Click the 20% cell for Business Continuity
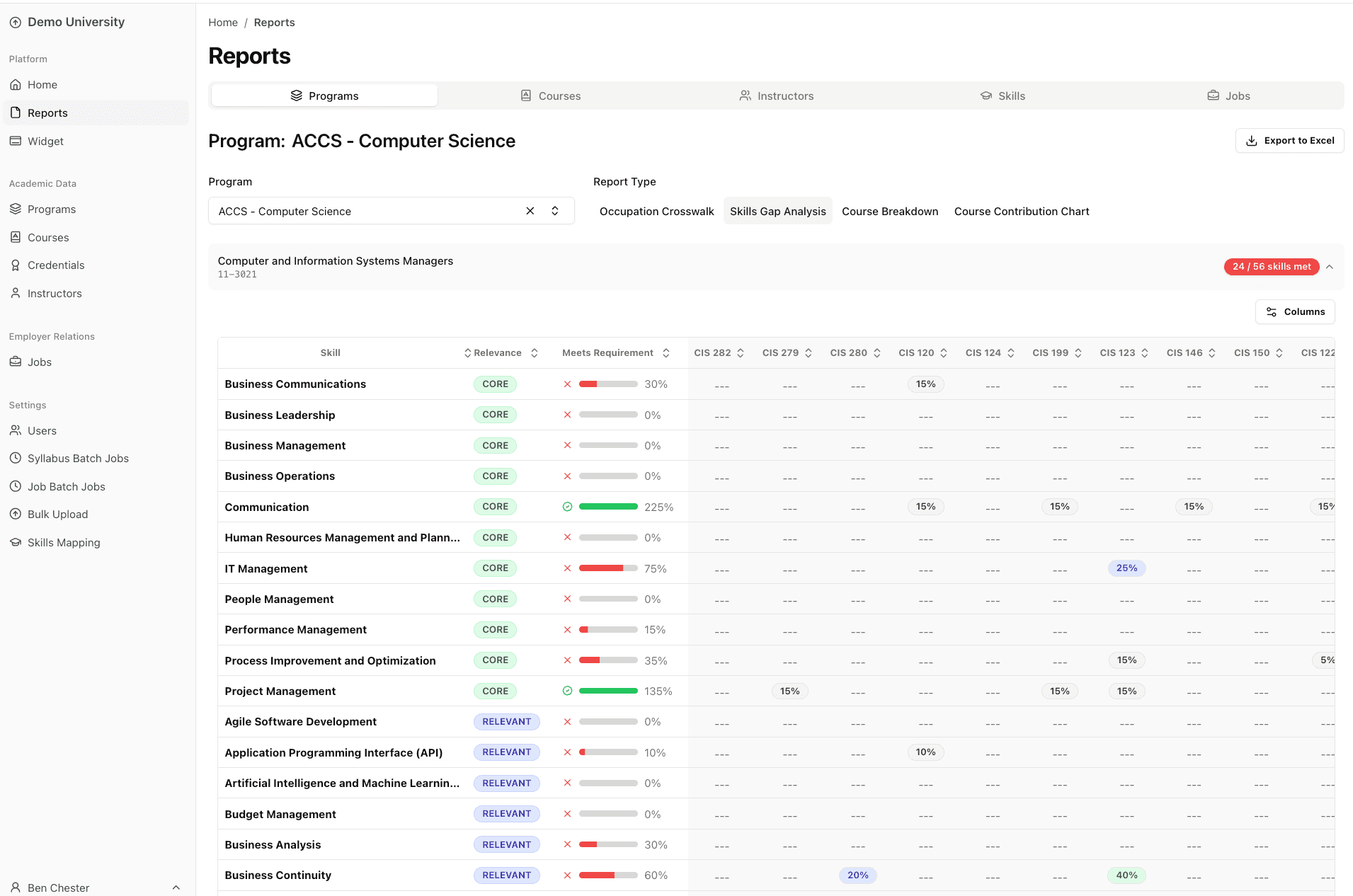1353x896 pixels. click(857, 875)
